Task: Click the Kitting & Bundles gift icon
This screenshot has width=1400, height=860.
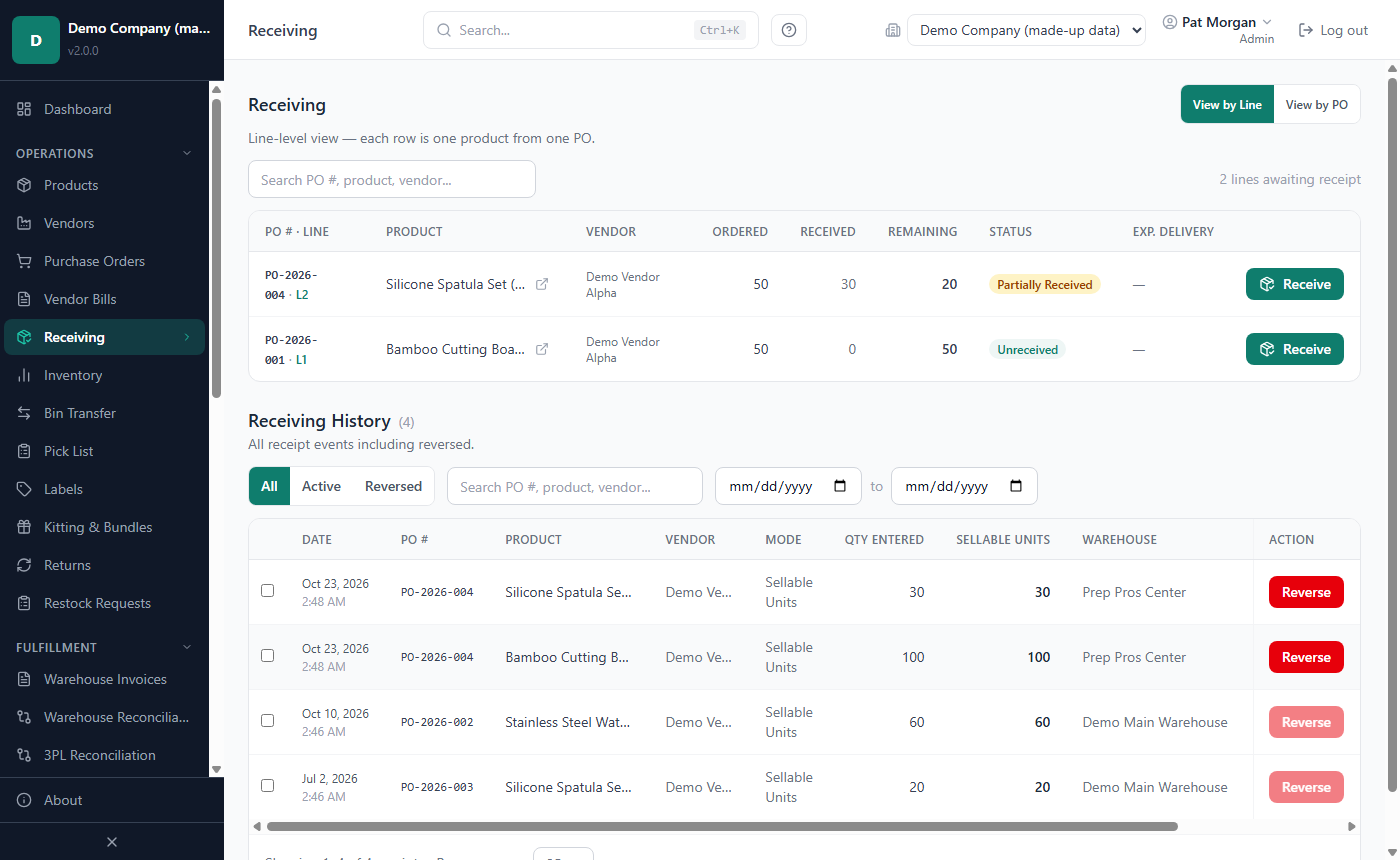Action: [x=24, y=527]
